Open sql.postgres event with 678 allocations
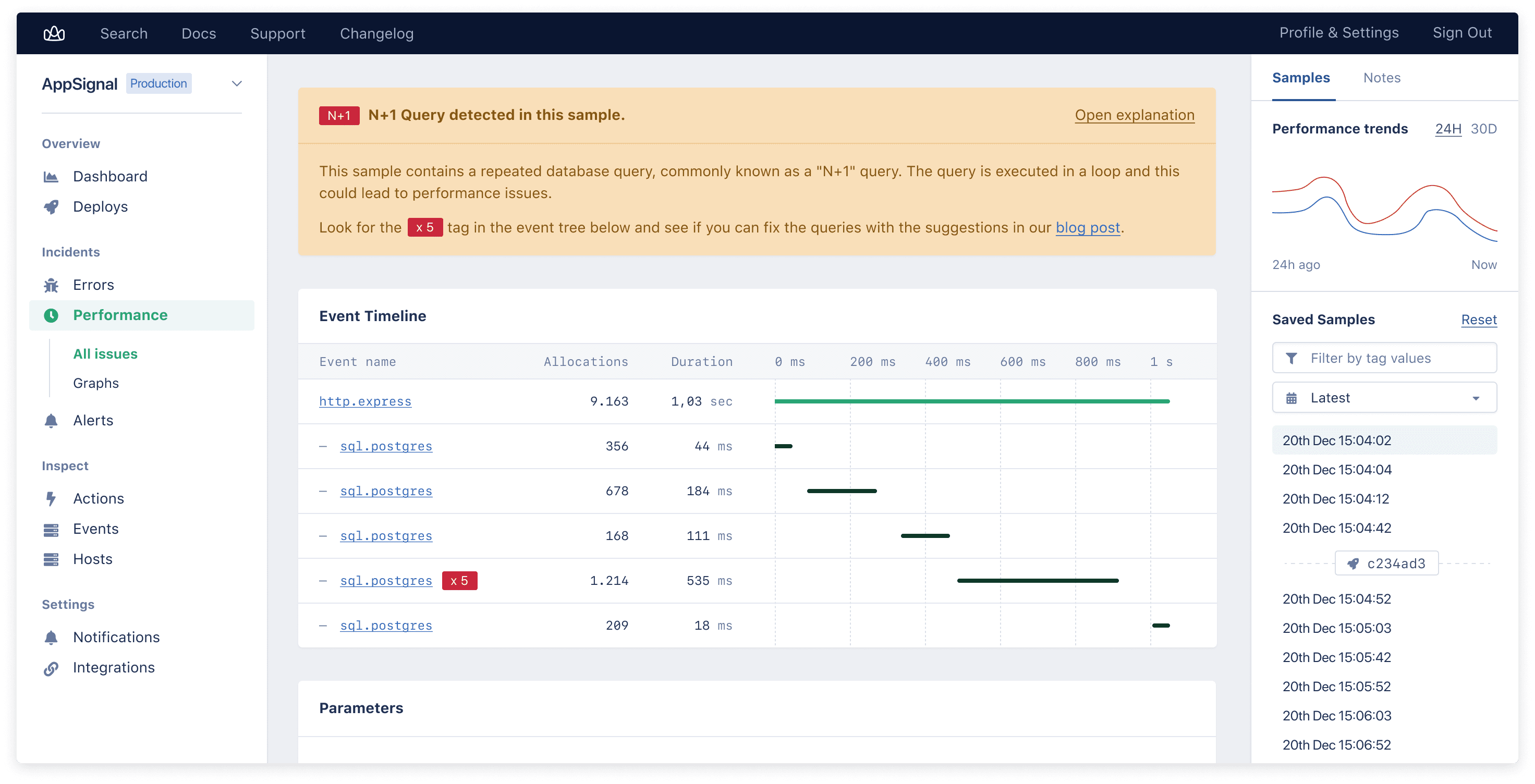Screen dimensions: 1535x784 [x=385, y=491]
